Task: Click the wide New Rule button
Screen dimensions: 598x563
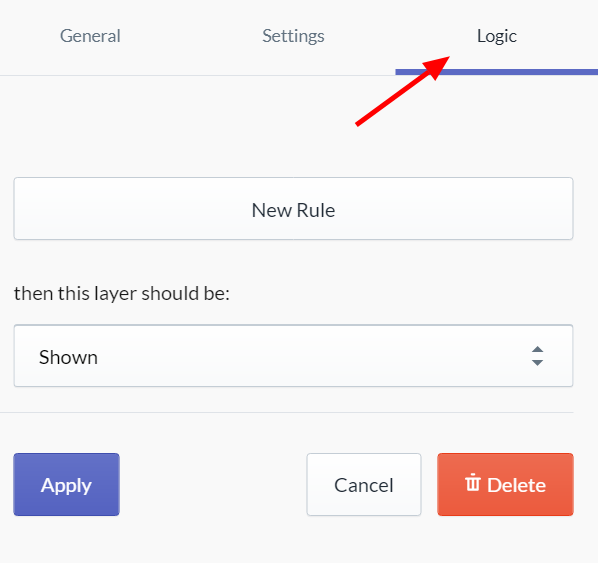Action: point(293,209)
